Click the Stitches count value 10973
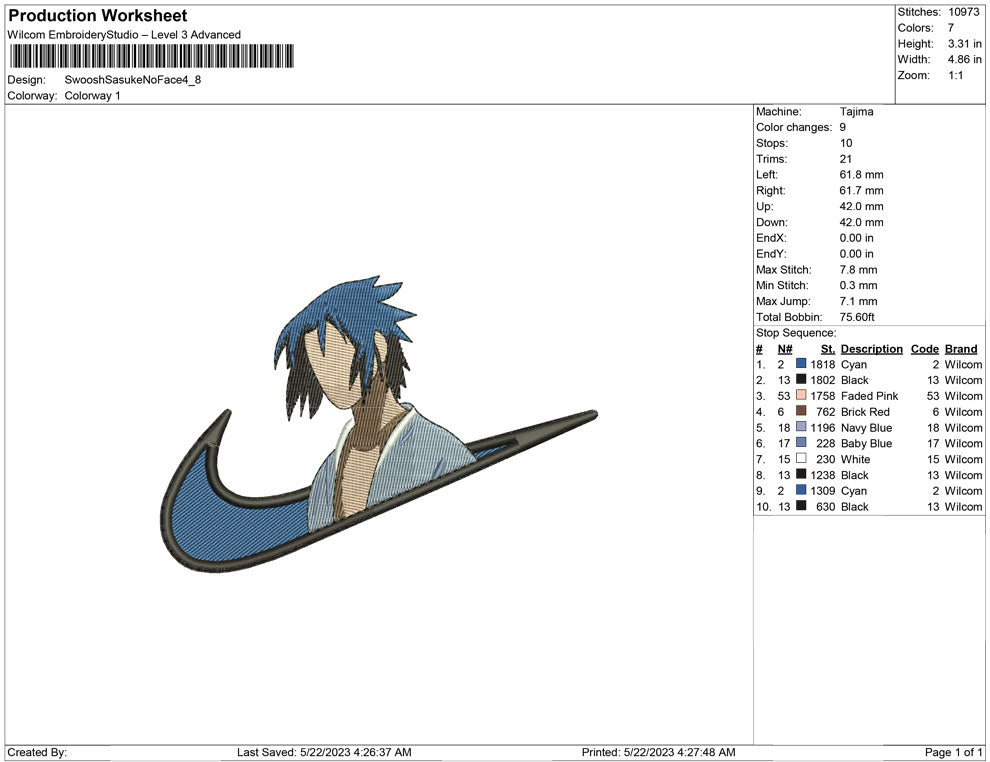 click(963, 12)
